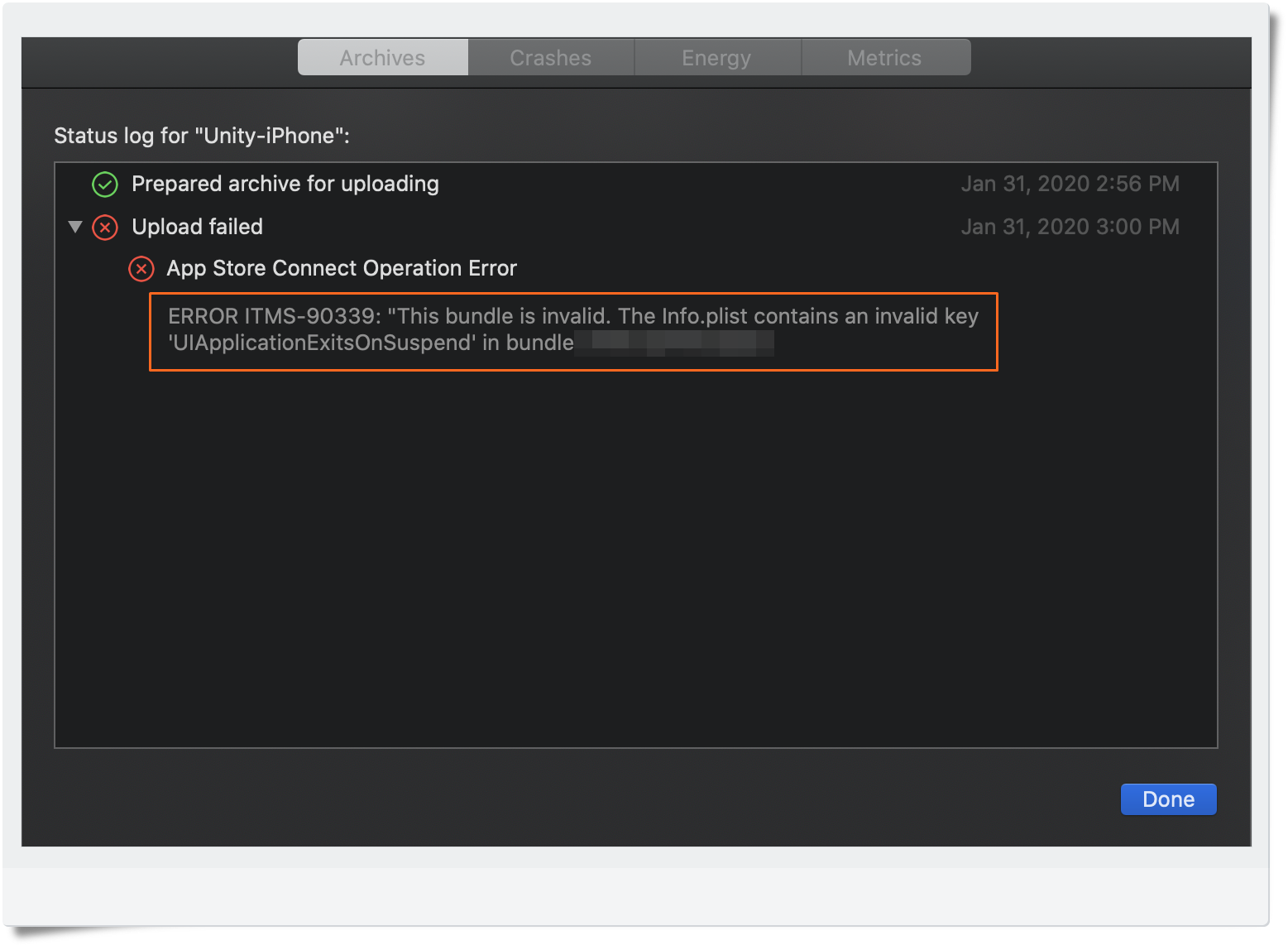Select the 'Prepared archive for uploading' row
This screenshot has width=1288, height=945.
[x=635, y=184]
